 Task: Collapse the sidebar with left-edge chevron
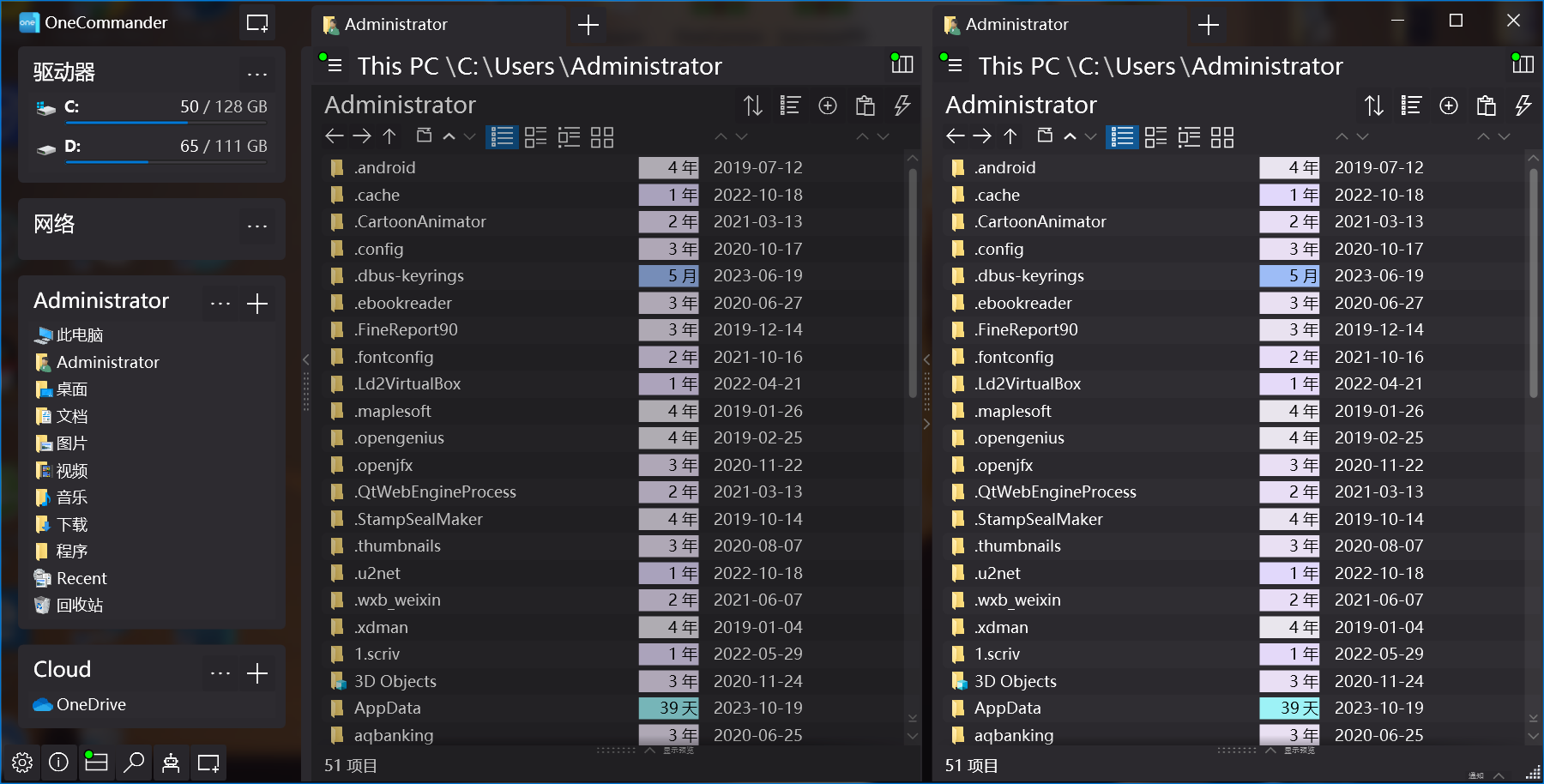click(x=306, y=359)
